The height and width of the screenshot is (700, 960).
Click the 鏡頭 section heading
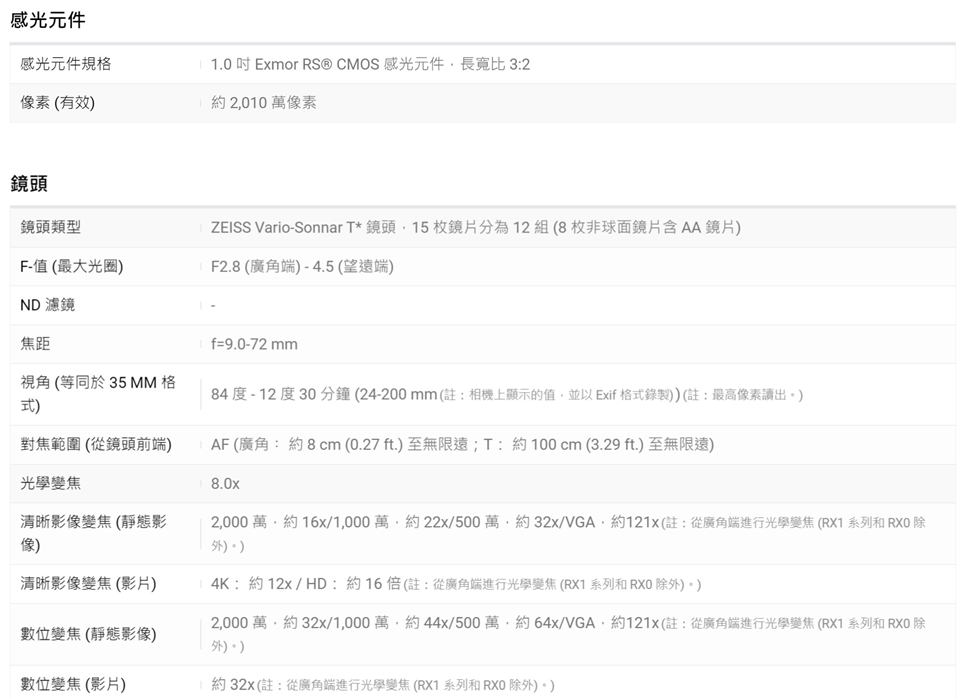tap(29, 184)
